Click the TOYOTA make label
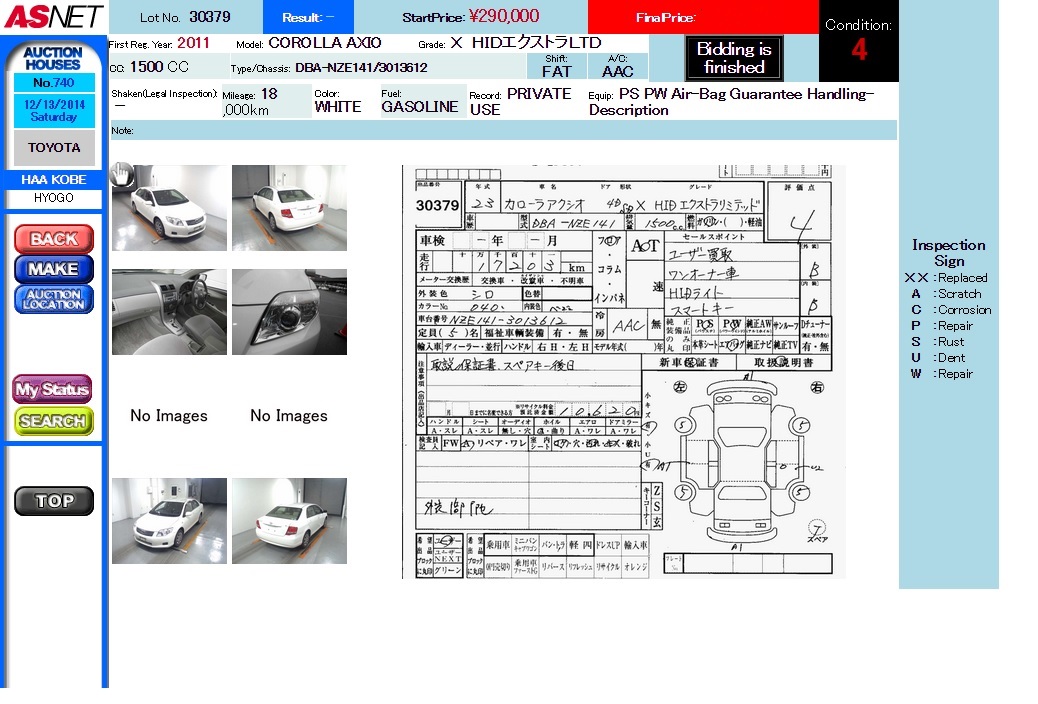 [54, 148]
